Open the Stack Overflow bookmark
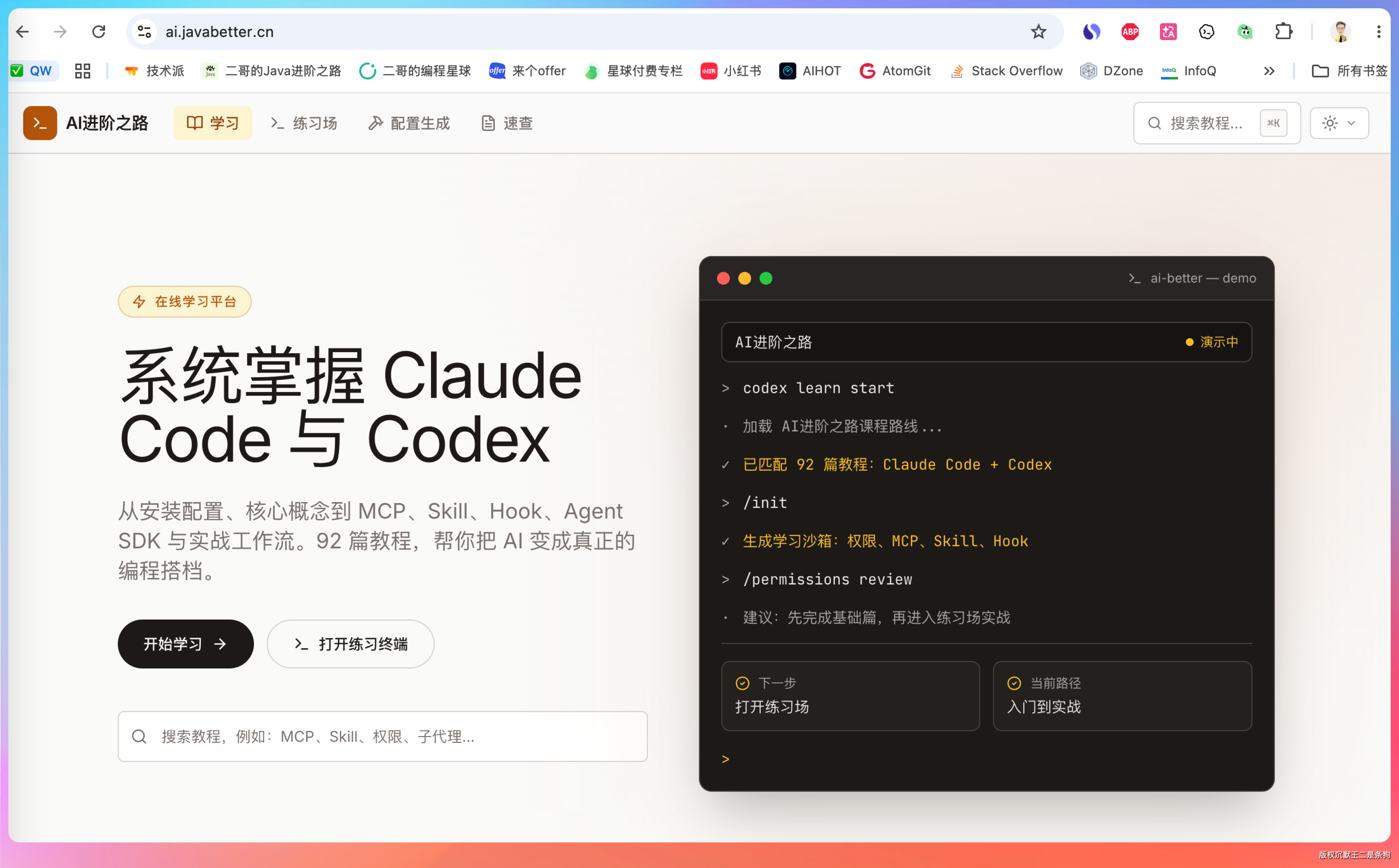The image size is (1399, 868). tap(1006, 70)
